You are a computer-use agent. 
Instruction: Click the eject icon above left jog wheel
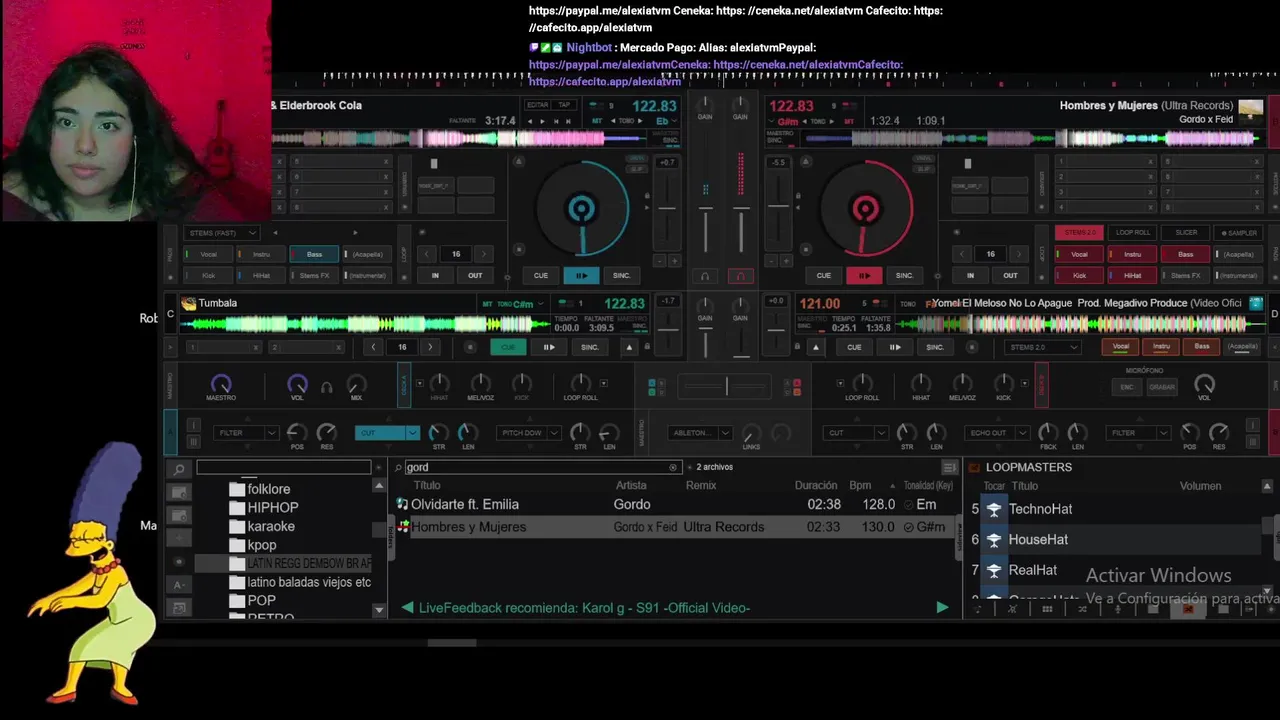(x=518, y=161)
